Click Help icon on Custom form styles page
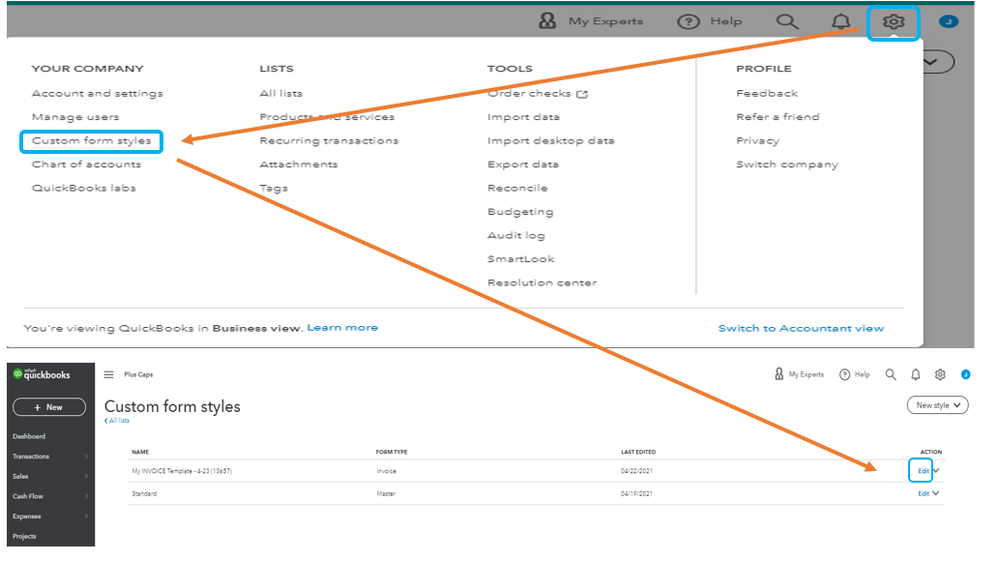 [845, 375]
